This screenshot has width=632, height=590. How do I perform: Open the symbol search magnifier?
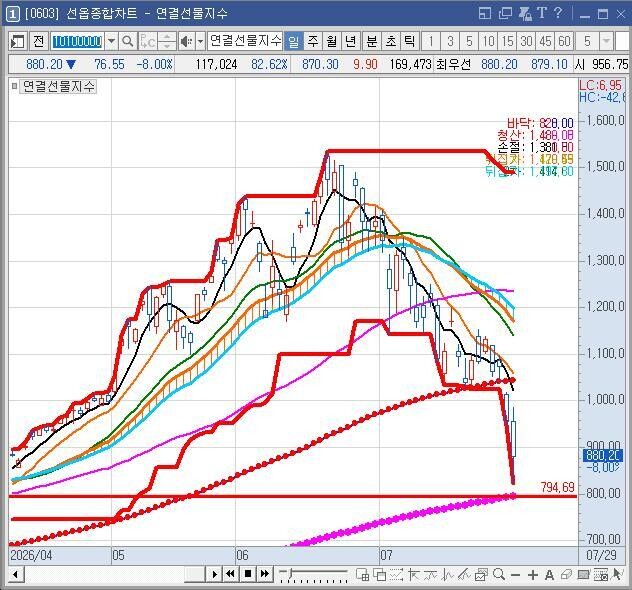[128, 41]
